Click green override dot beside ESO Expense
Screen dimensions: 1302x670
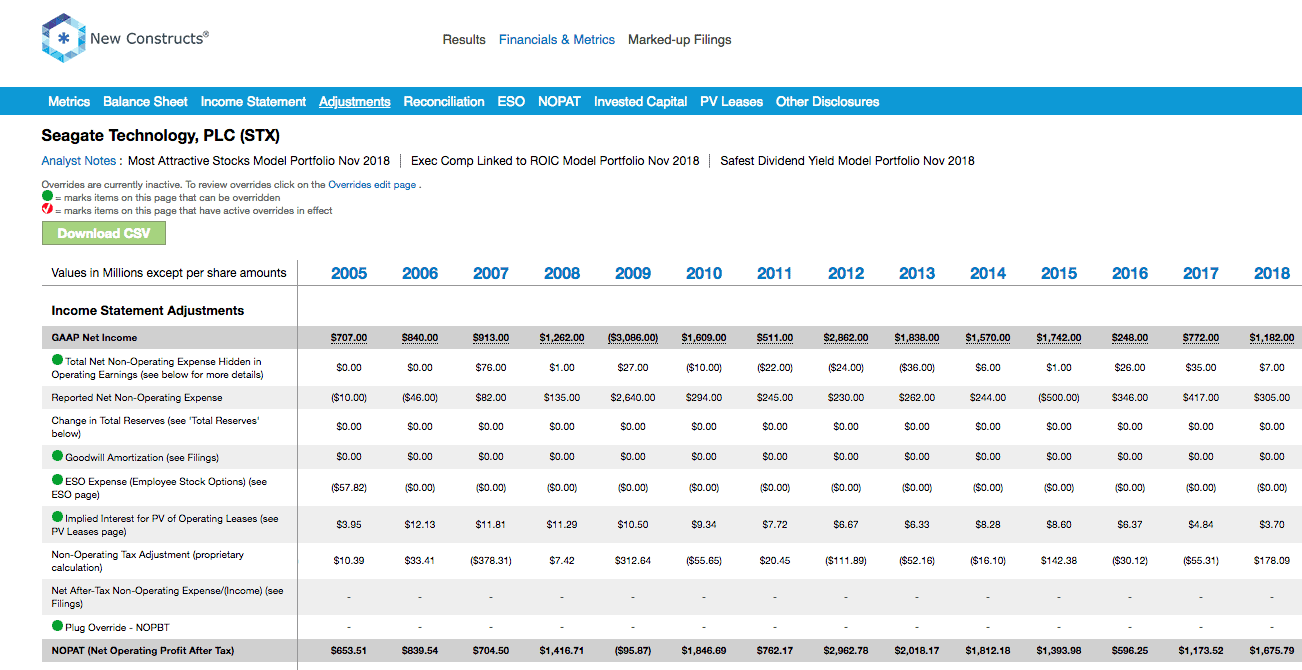coord(57,481)
